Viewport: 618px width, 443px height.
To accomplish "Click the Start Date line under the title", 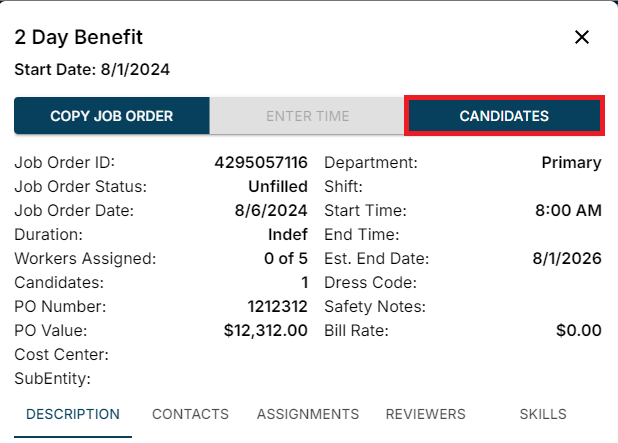I will tap(92, 70).
